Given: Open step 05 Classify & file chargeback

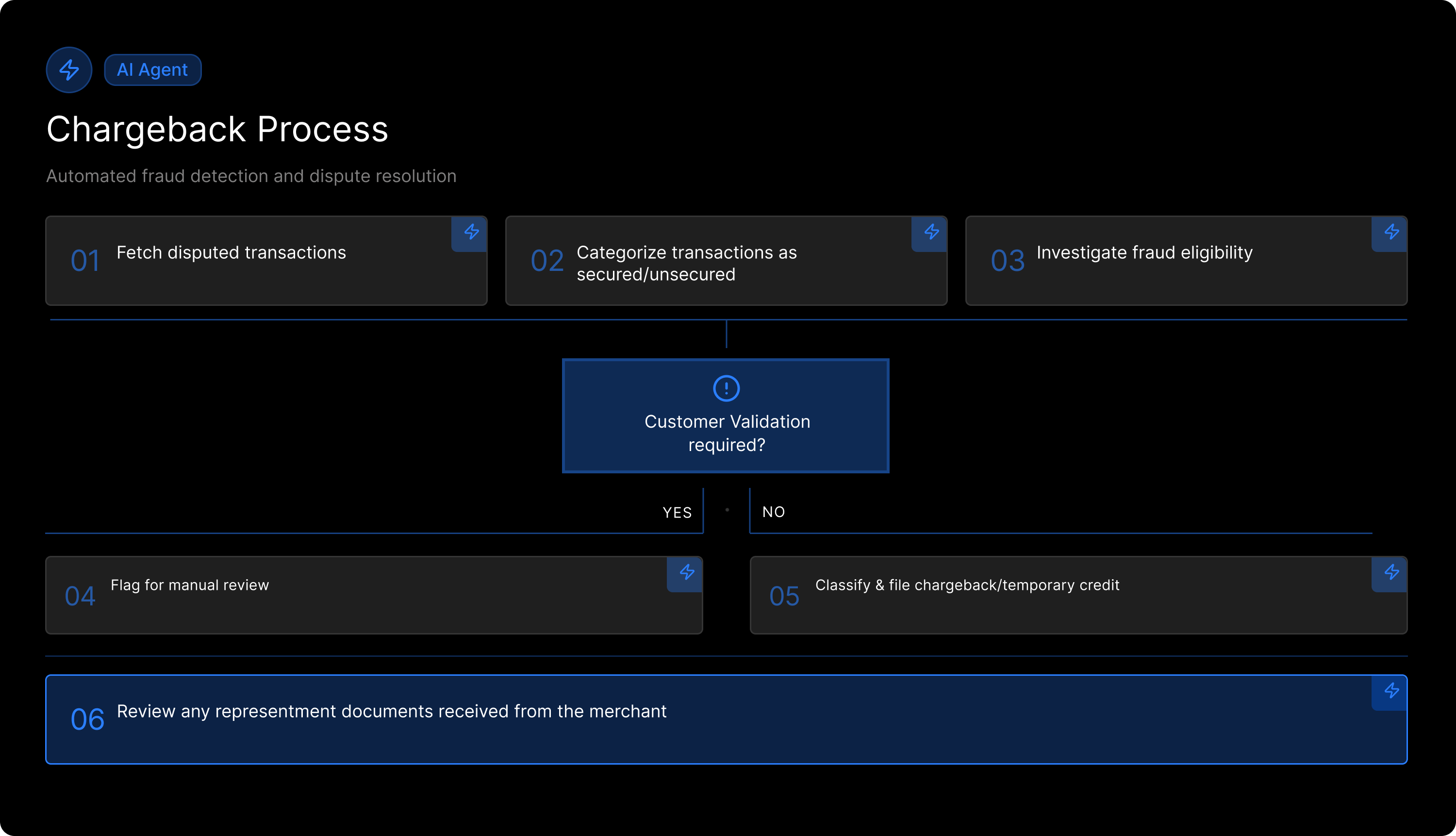Looking at the screenshot, I should (967, 585).
